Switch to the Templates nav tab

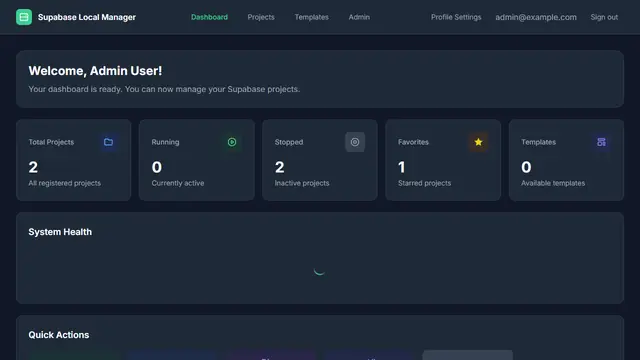click(311, 17)
